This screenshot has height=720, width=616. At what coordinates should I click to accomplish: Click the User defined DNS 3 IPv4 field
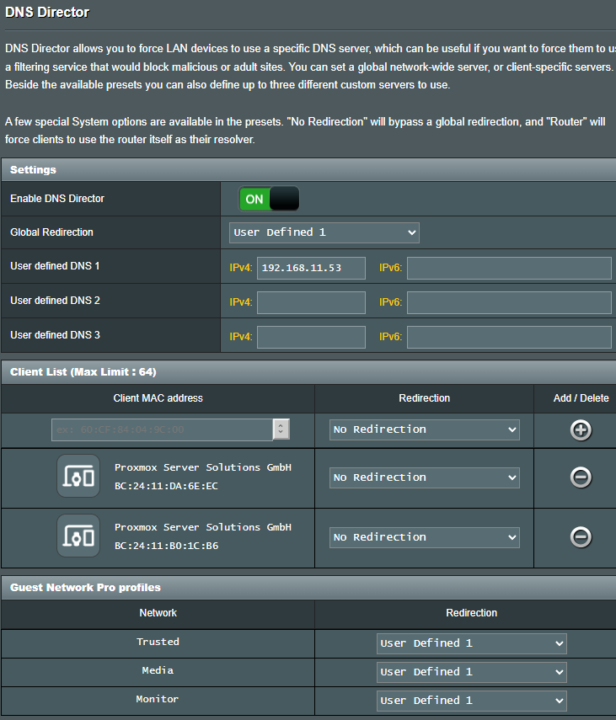click(311, 337)
